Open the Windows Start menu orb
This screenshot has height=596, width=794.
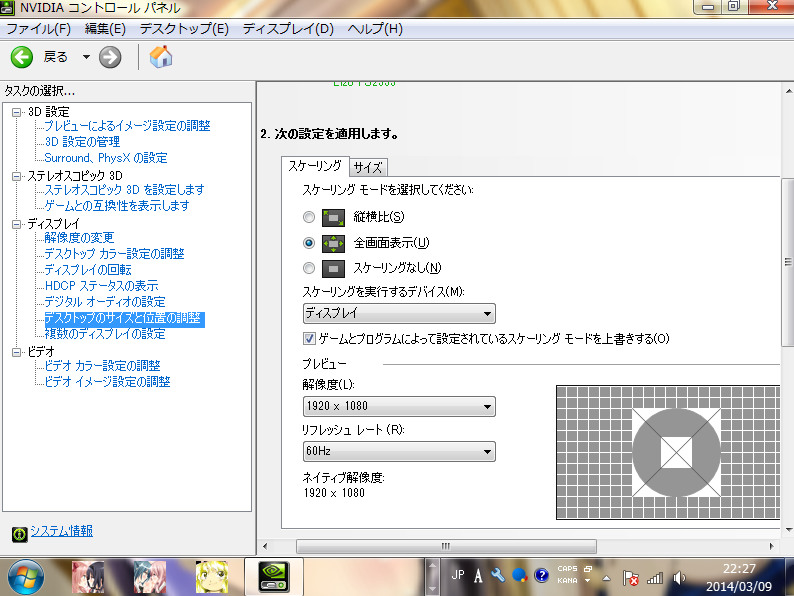tap(27, 577)
